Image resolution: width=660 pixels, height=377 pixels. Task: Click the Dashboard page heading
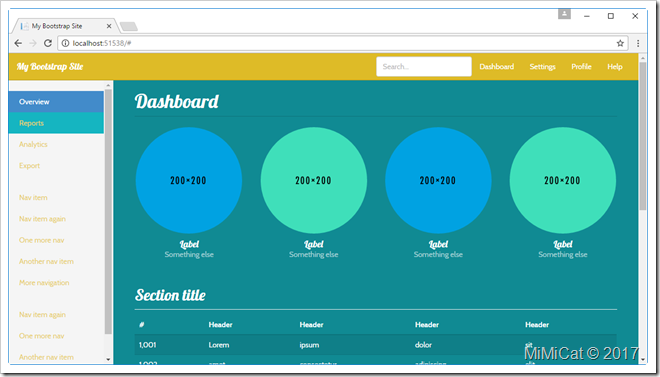(x=177, y=101)
